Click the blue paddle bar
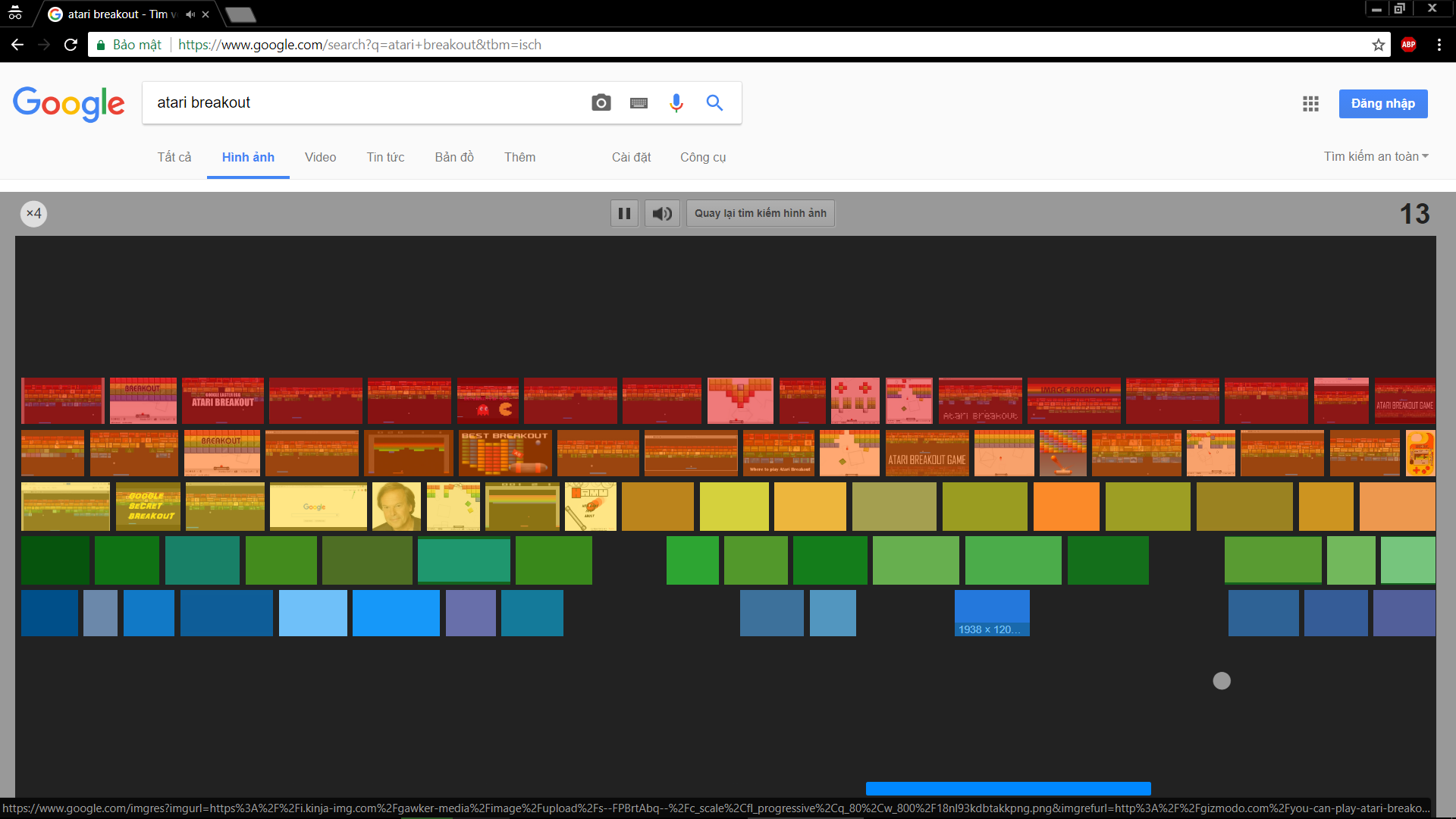The width and height of the screenshot is (1456, 819). [1008, 788]
